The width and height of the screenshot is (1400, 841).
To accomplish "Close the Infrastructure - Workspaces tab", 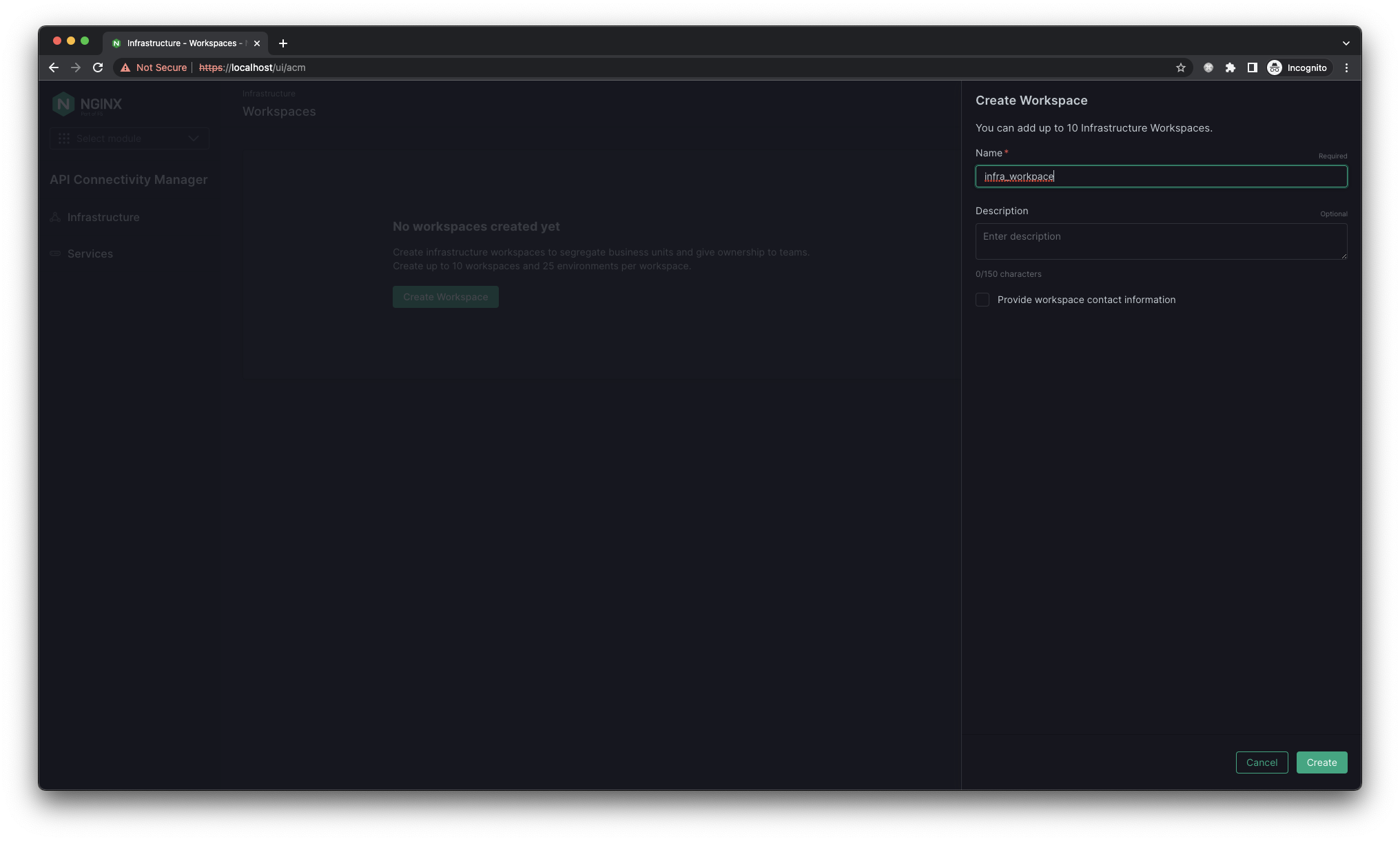I will coord(257,43).
